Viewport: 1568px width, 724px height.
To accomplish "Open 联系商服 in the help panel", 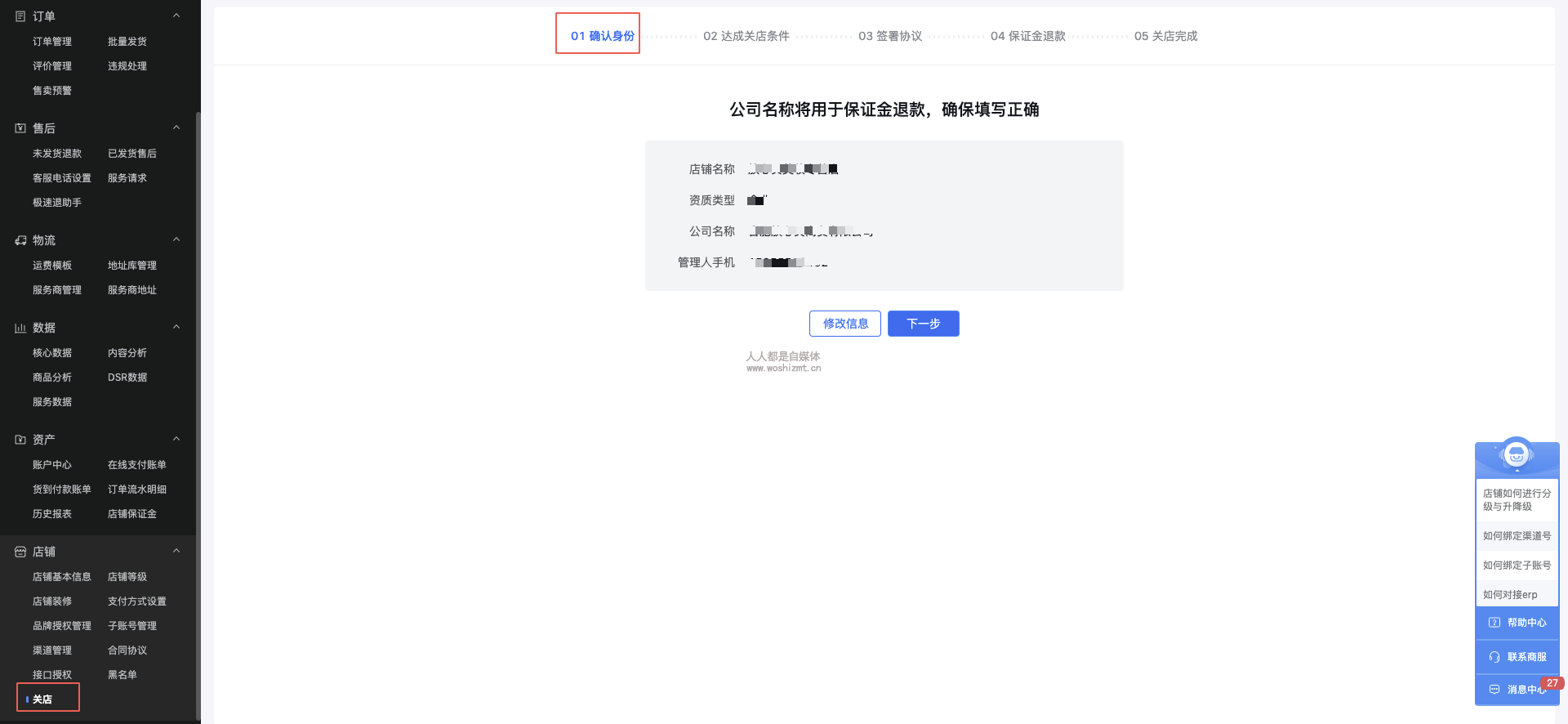I will (1517, 657).
